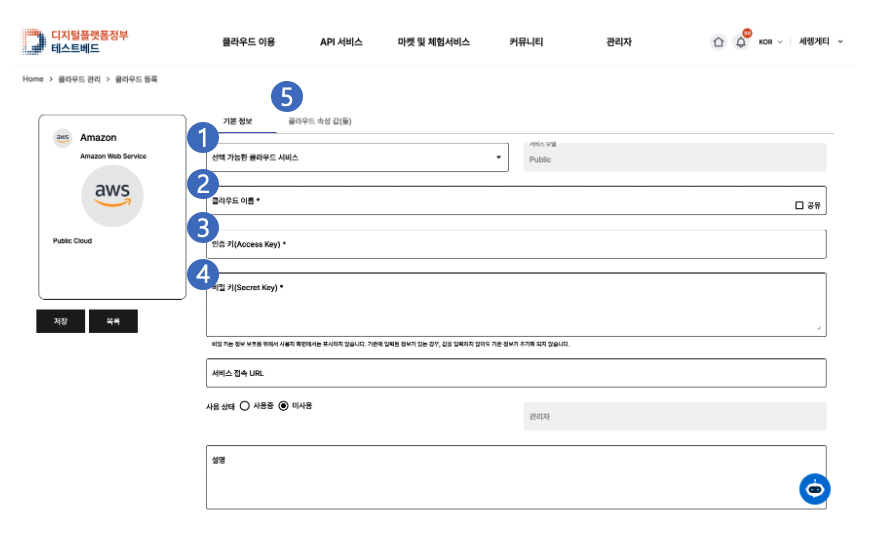This screenshot has width=873, height=544.
Task: Switch to the 클라우드 속성 값(들) tab
Action: (319, 121)
